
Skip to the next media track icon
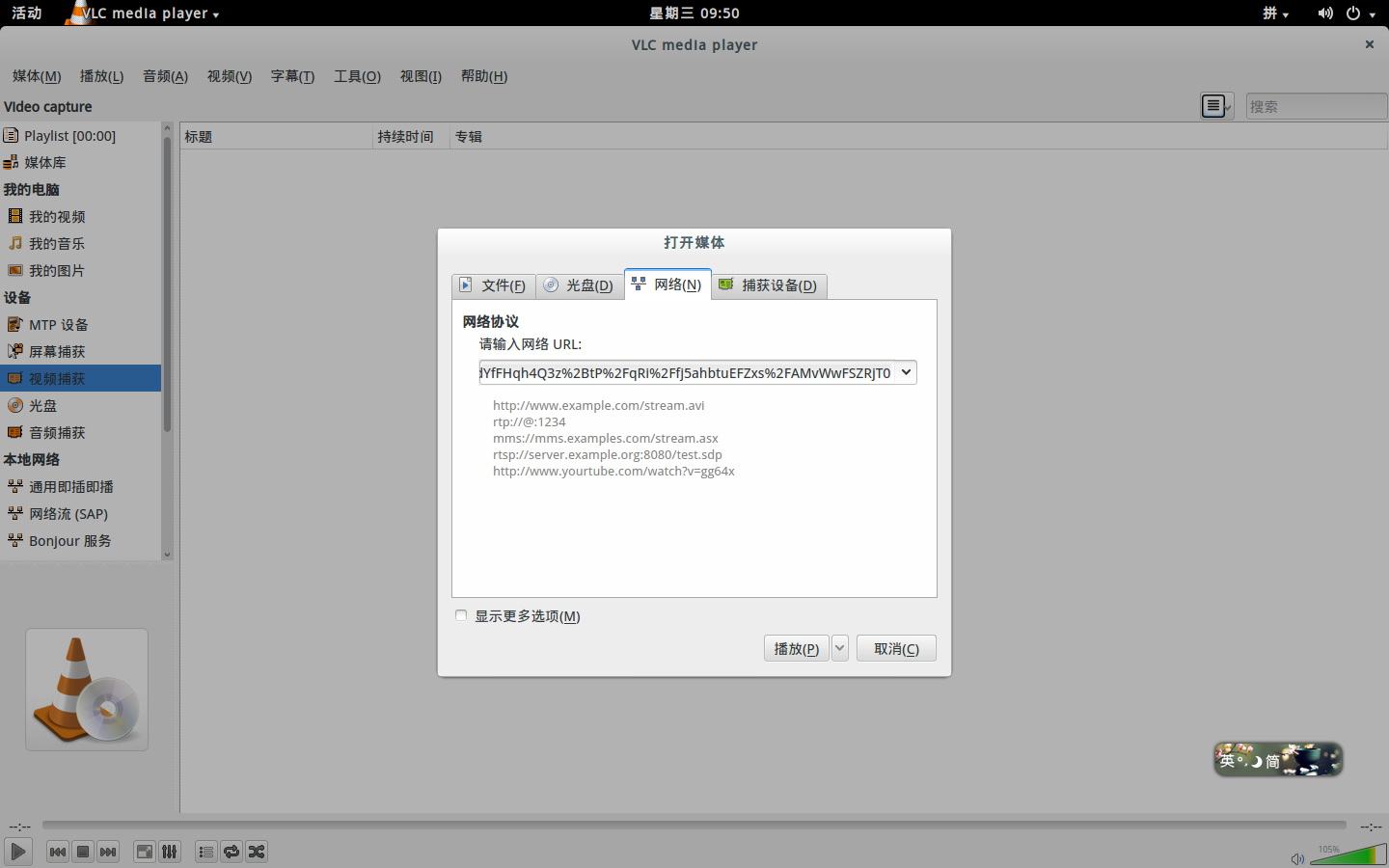[108, 852]
